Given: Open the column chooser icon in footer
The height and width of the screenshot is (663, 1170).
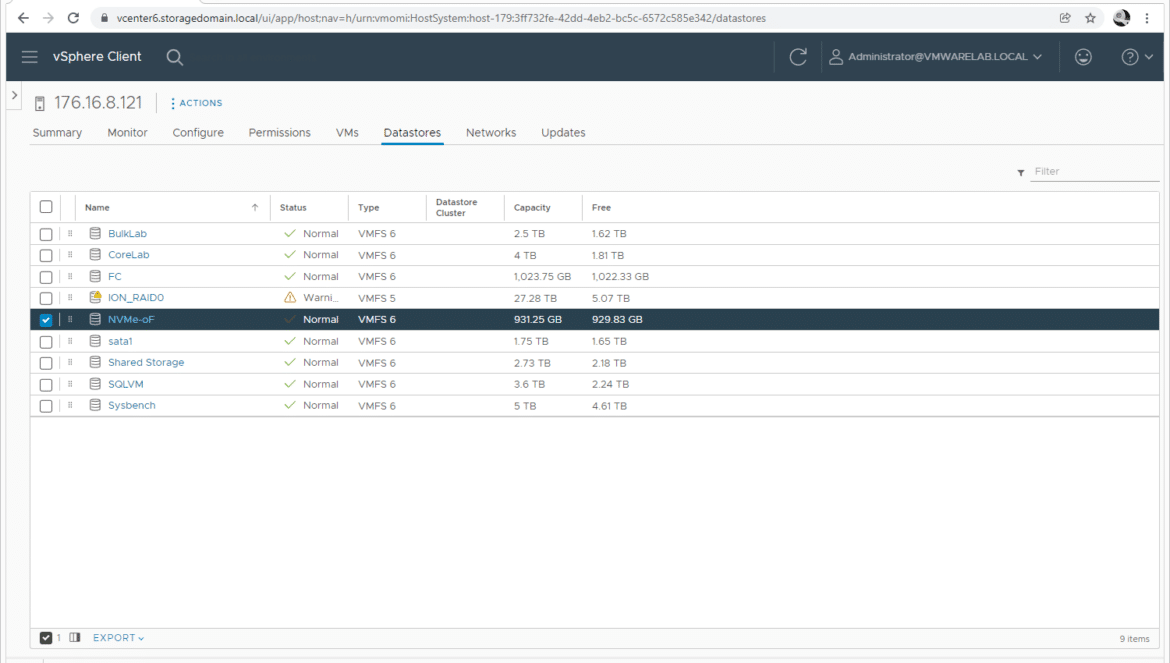Looking at the screenshot, I should [x=75, y=638].
